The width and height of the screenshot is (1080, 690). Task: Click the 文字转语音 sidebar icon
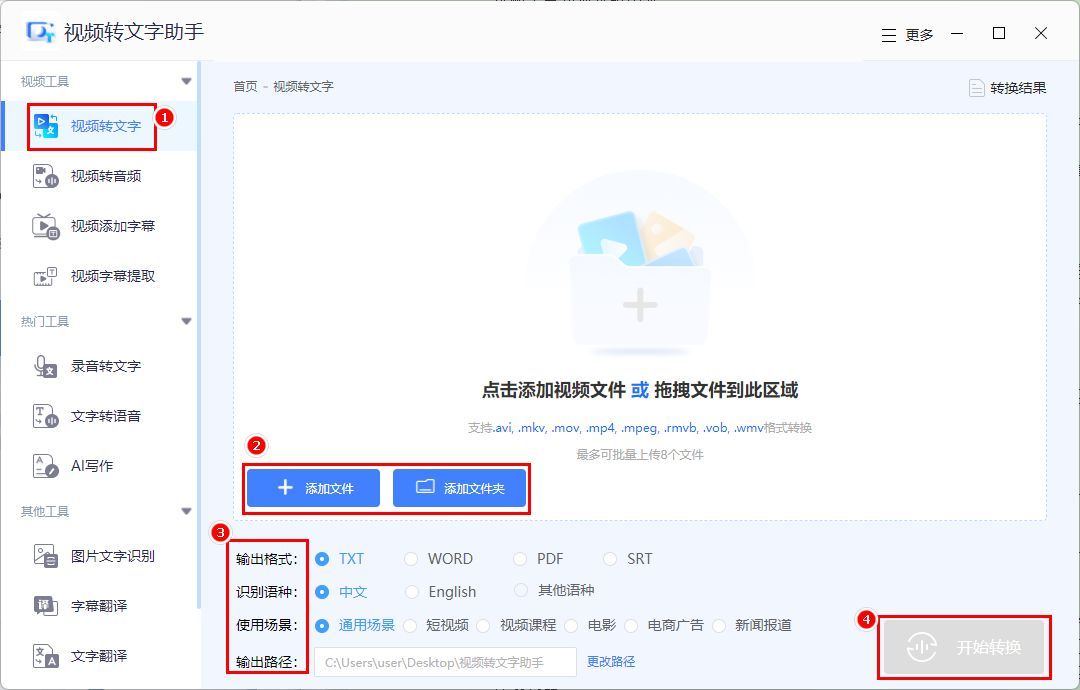tap(45, 416)
